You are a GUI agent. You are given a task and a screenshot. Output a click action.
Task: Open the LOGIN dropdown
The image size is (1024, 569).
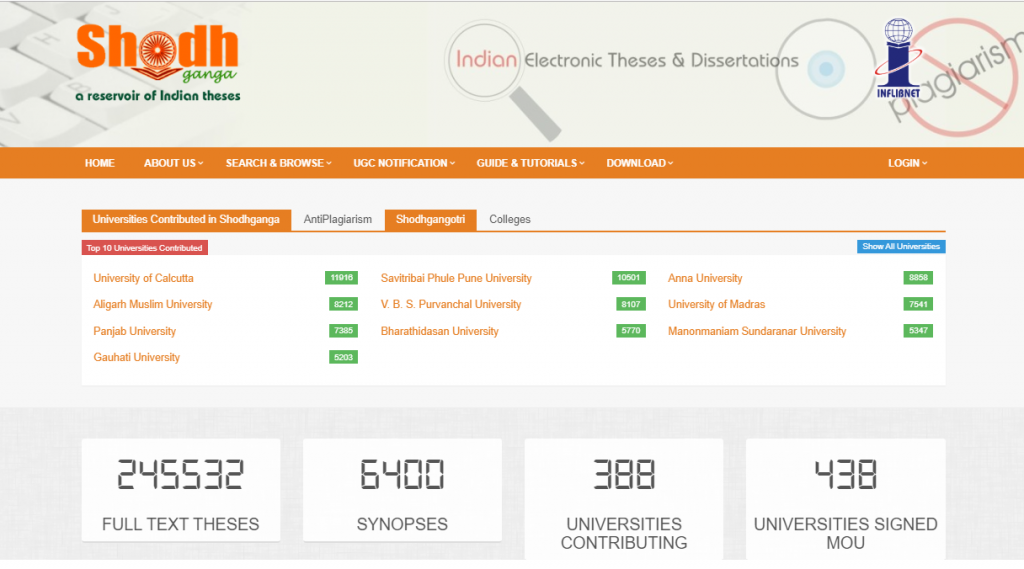(x=907, y=163)
